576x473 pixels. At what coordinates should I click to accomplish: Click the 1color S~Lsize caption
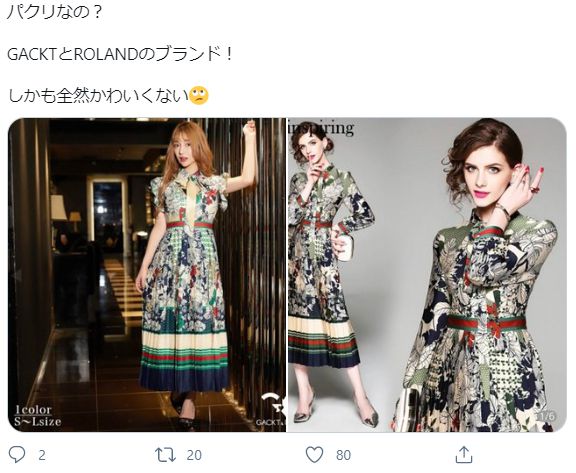(38, 415)
